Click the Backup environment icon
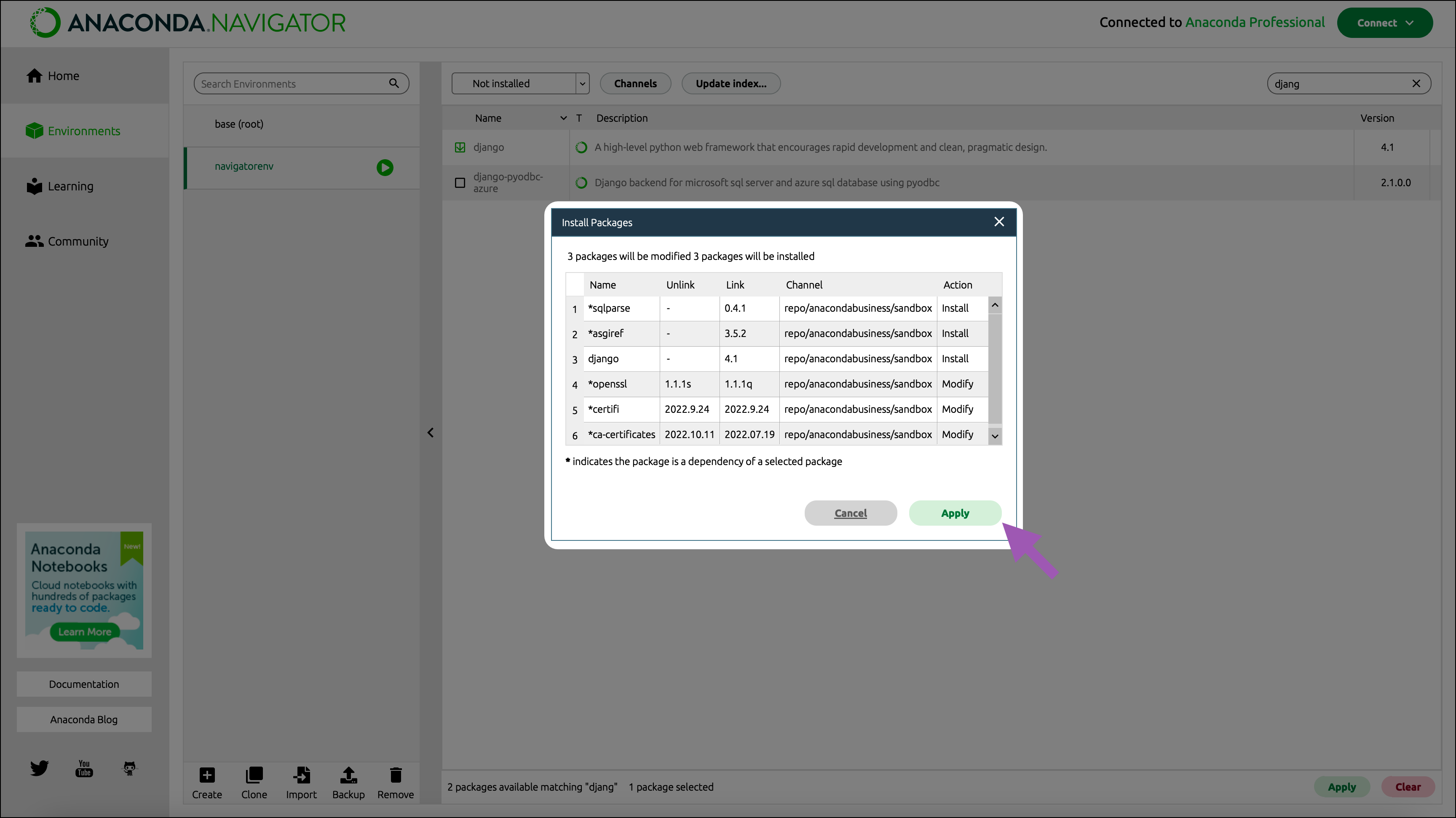 click(x=348, y=775)
